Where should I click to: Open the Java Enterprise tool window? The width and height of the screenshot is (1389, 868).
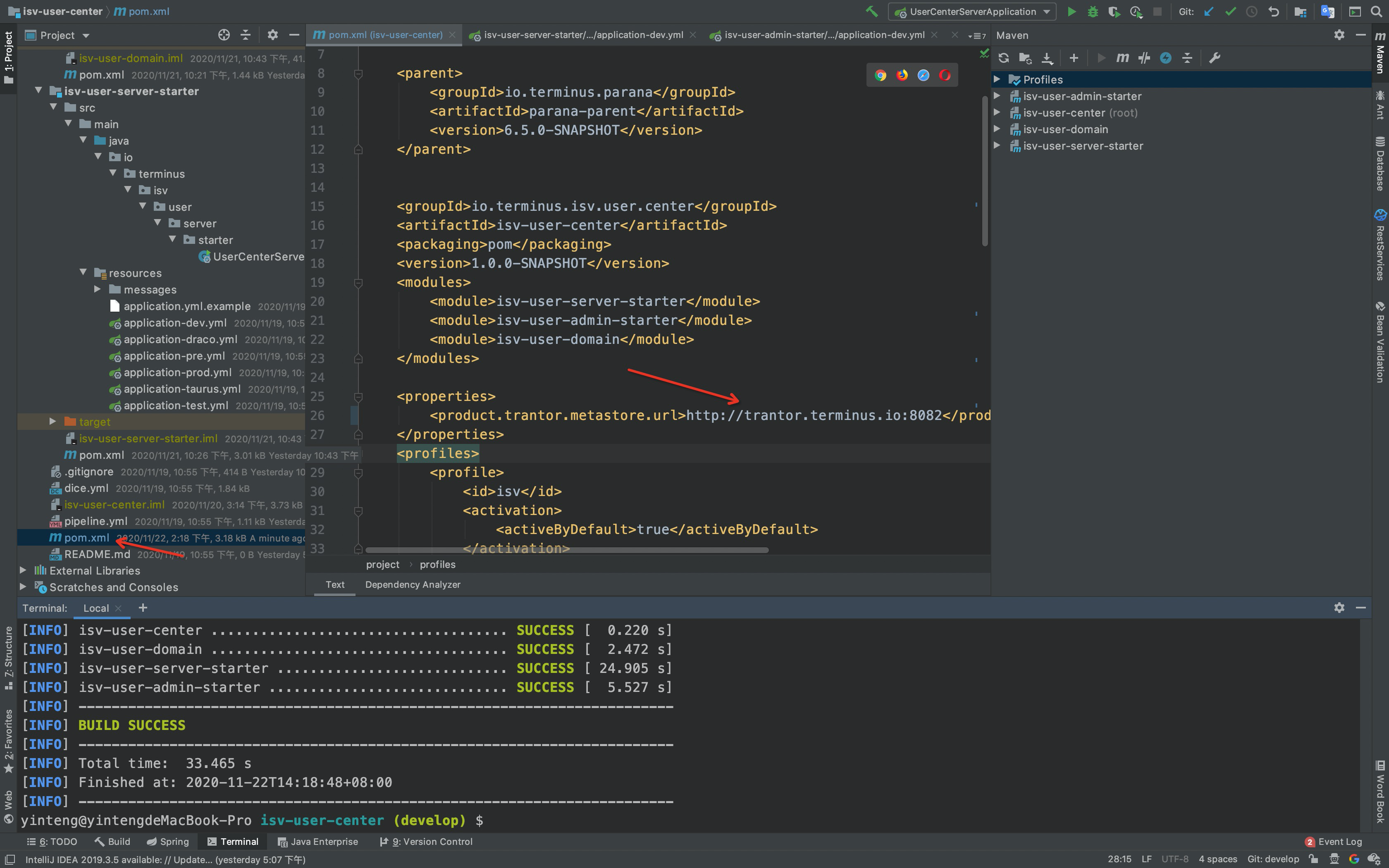317,842
